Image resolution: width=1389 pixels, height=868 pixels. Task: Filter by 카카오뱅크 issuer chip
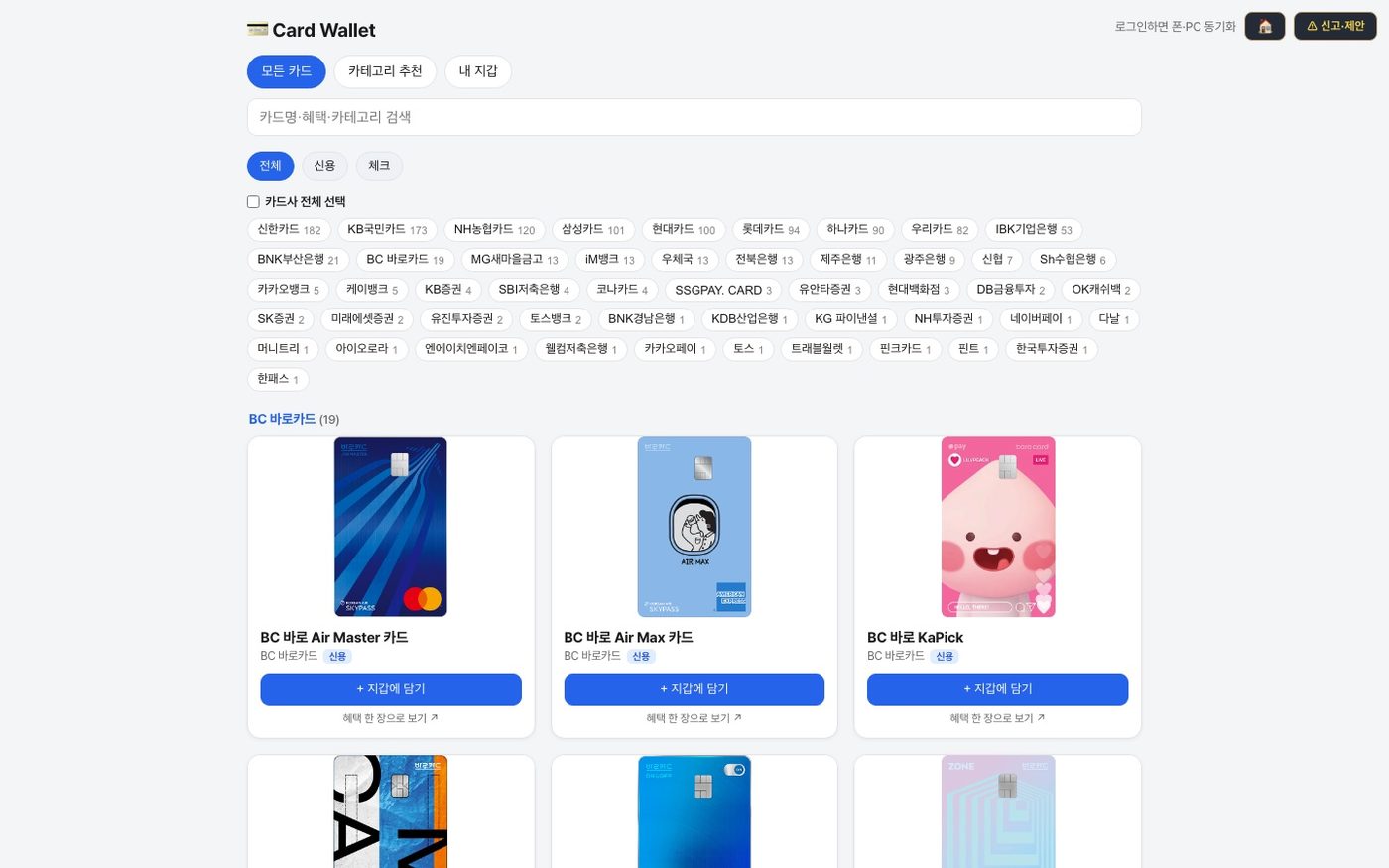point(288,290)
